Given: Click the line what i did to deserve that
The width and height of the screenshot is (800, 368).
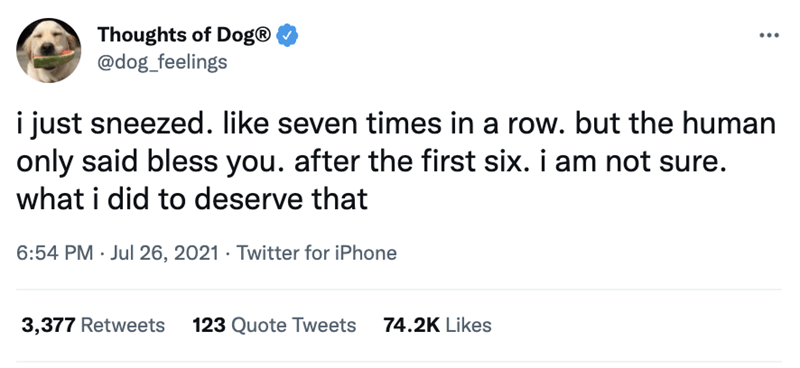Looking at the screenshot, I should click(192, 200).
